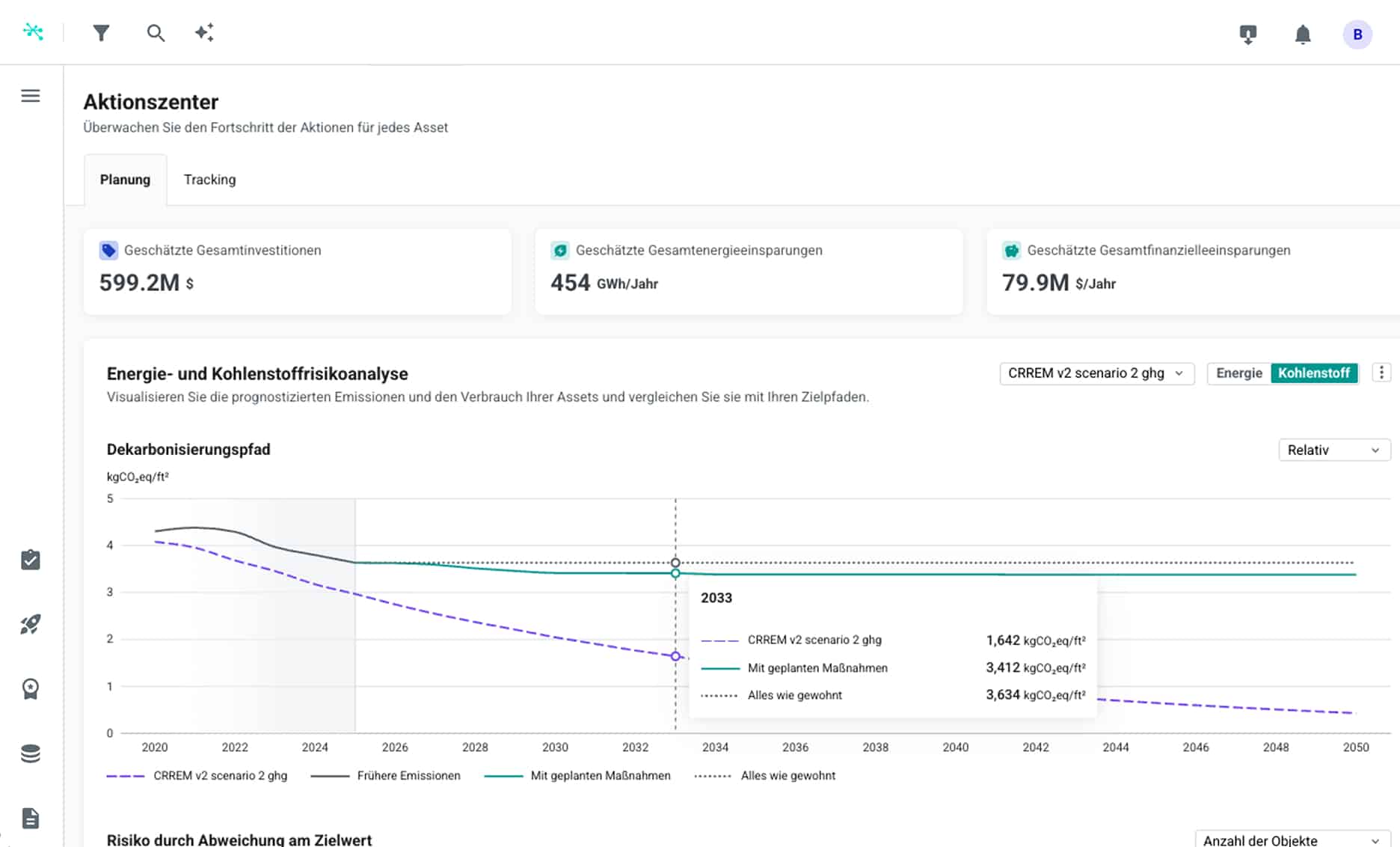The height and width of the screenshot is (847, 1400).
Task: Click the Dekarbonisierungspfad heading
Action: click(188, 450)
